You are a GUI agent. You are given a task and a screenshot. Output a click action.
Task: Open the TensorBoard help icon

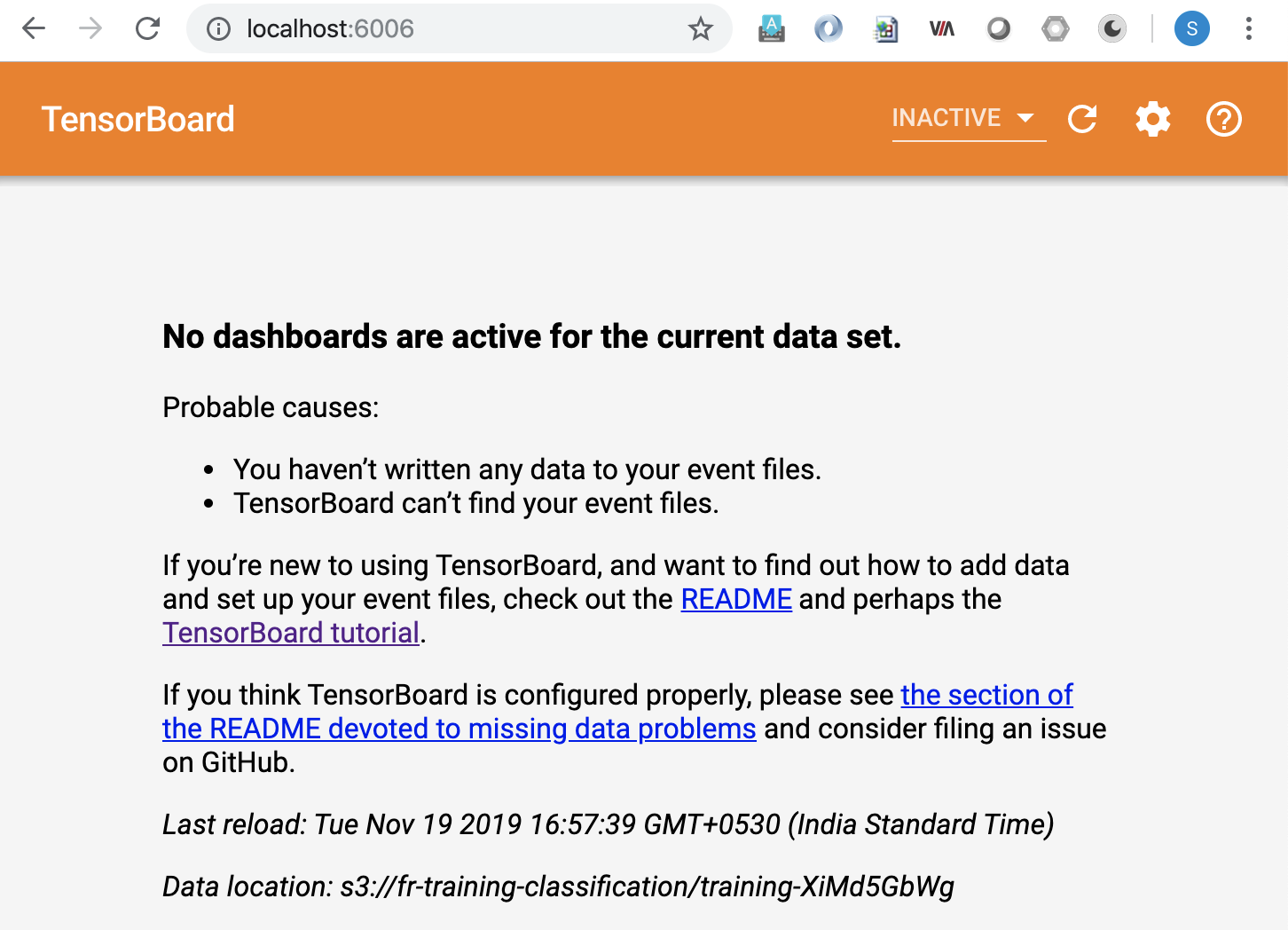[1223, 118]
